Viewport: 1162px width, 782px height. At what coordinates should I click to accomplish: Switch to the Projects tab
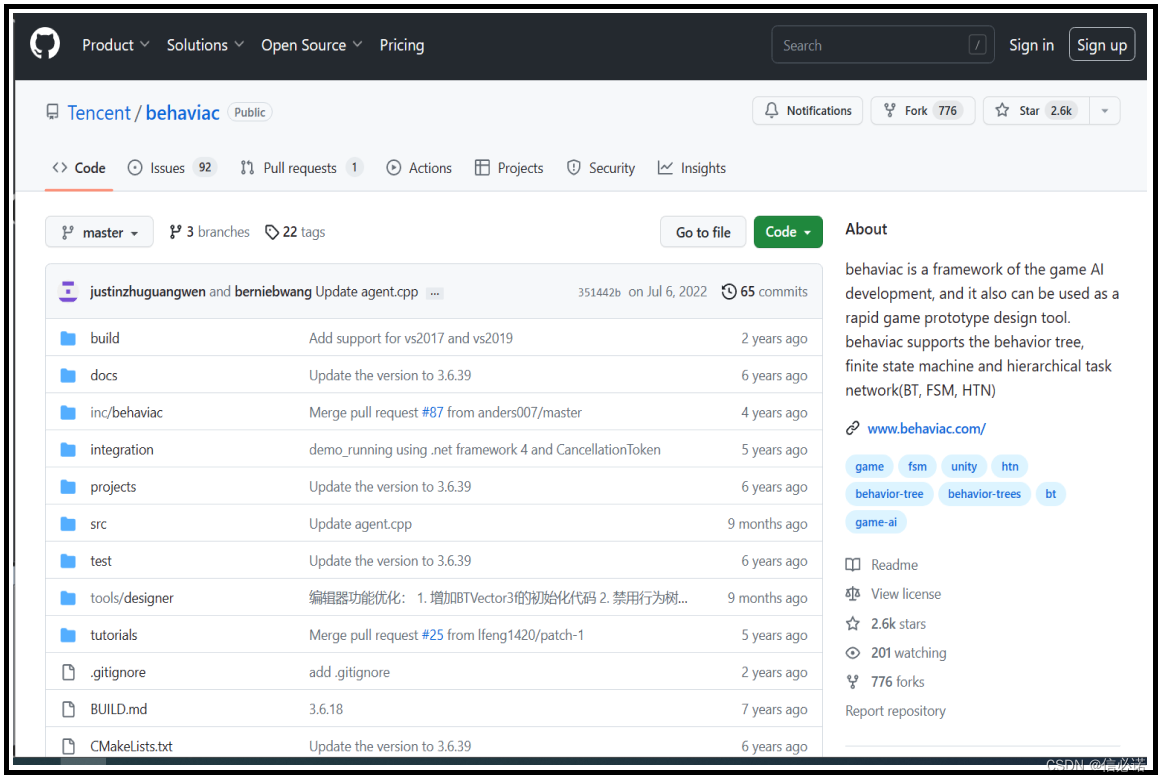[509, 168]
